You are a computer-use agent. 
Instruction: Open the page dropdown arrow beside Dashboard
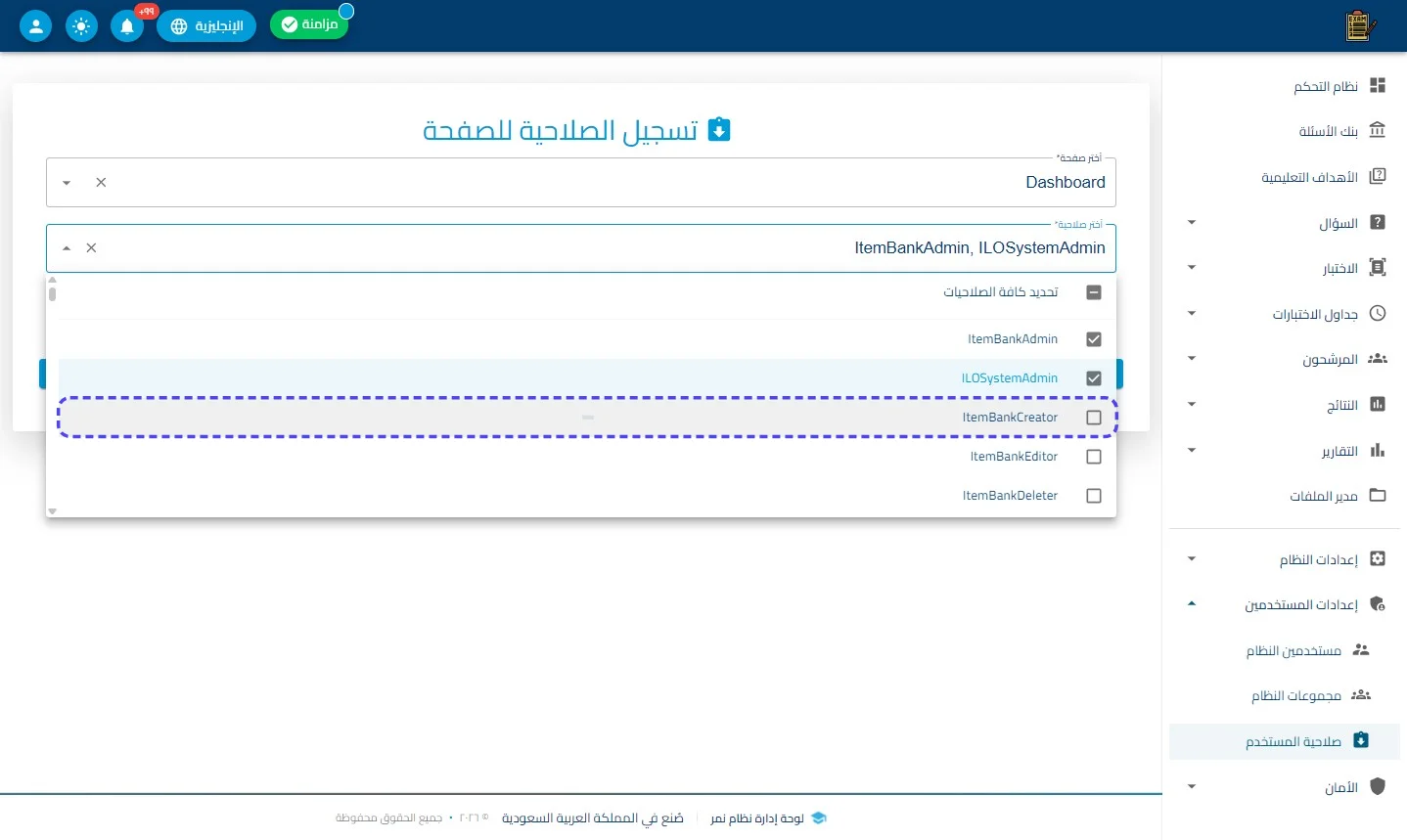[67, 183]
